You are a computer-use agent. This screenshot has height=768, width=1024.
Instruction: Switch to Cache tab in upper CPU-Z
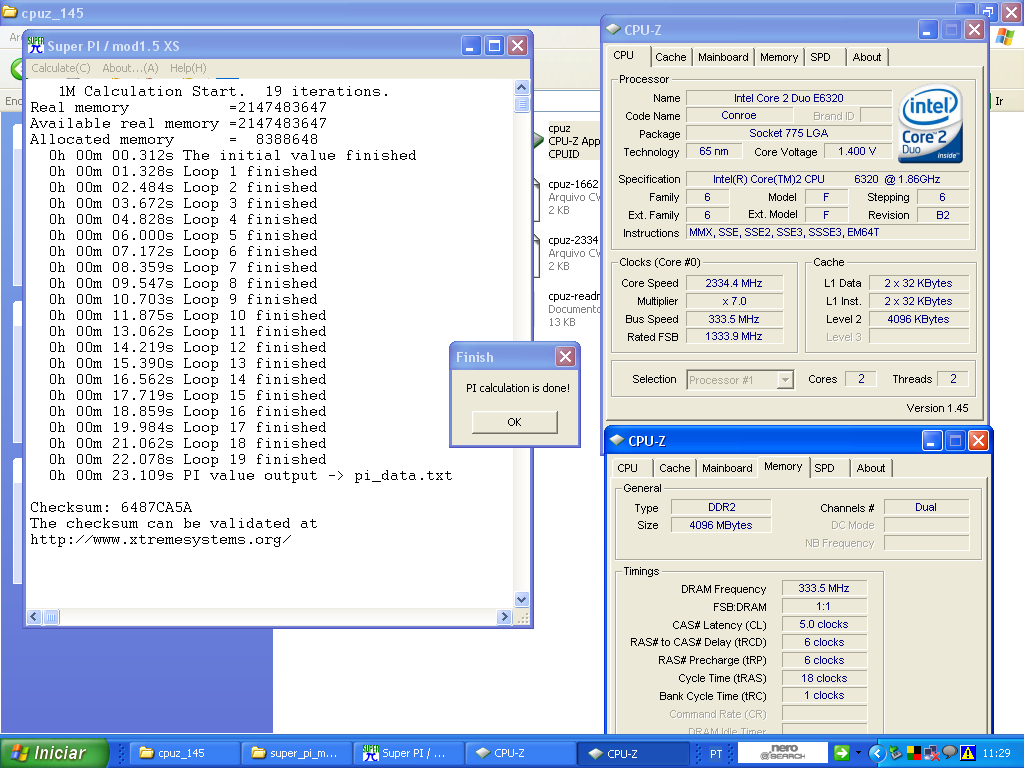tap(671, 57)
